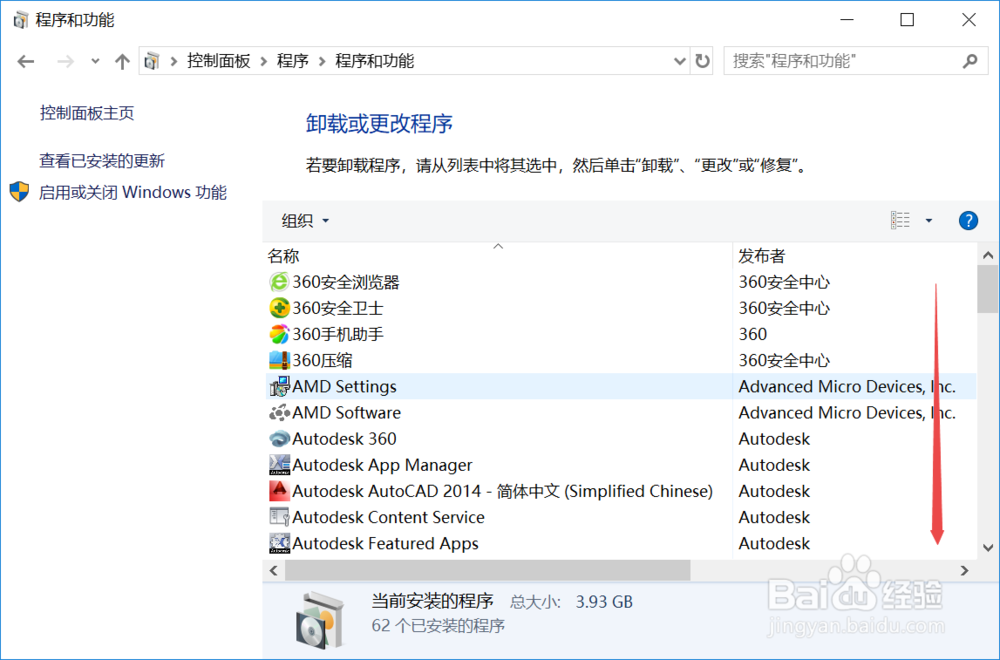The image size is (1000, 660).
Task: Select 程序和功能 in the breadcrumb
Action: point(374,61)
